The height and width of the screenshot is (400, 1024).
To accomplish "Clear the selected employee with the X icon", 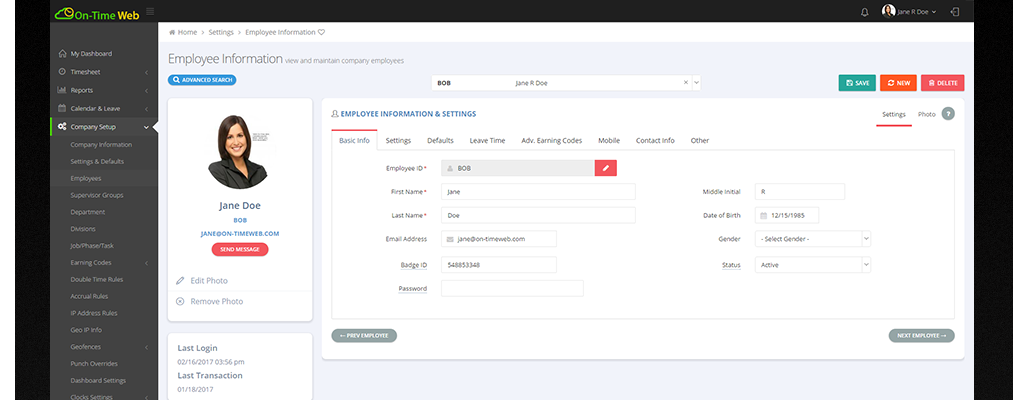I will click(686, 83).
